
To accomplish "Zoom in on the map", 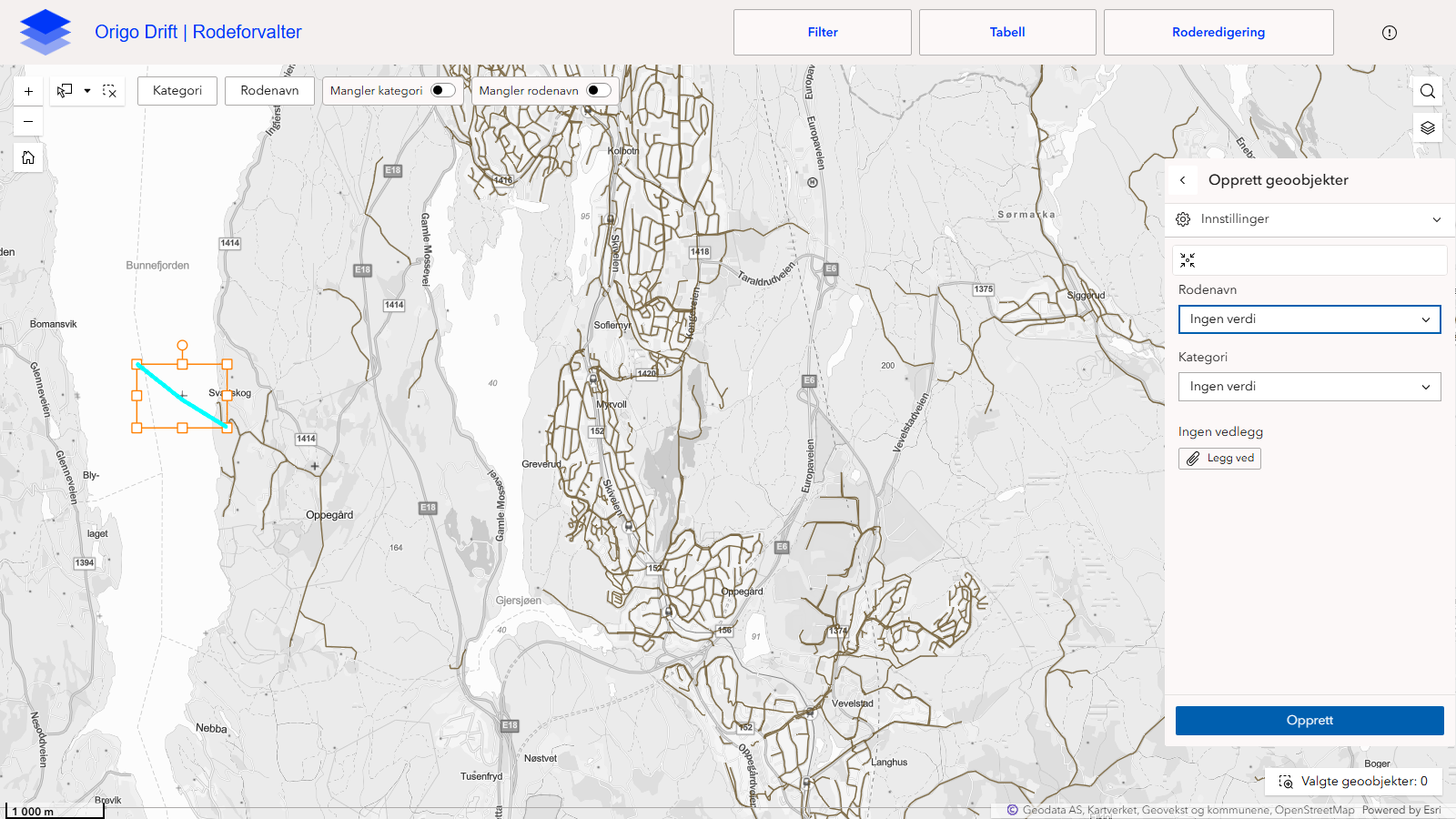I will [x=28, y=91].
